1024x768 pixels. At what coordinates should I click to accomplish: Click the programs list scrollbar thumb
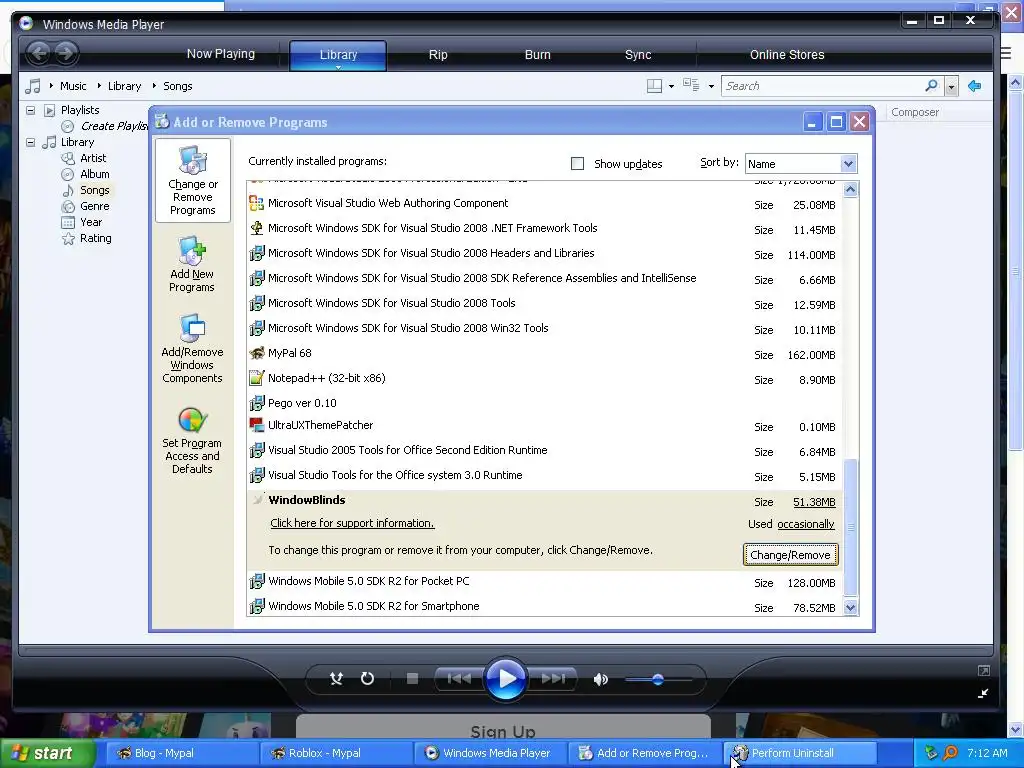coord(850,528)
